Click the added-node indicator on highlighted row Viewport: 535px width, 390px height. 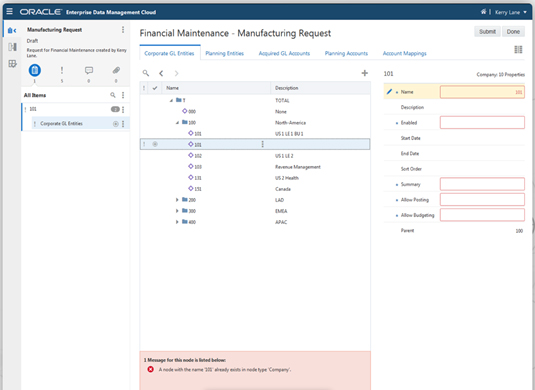click(155, 144)
